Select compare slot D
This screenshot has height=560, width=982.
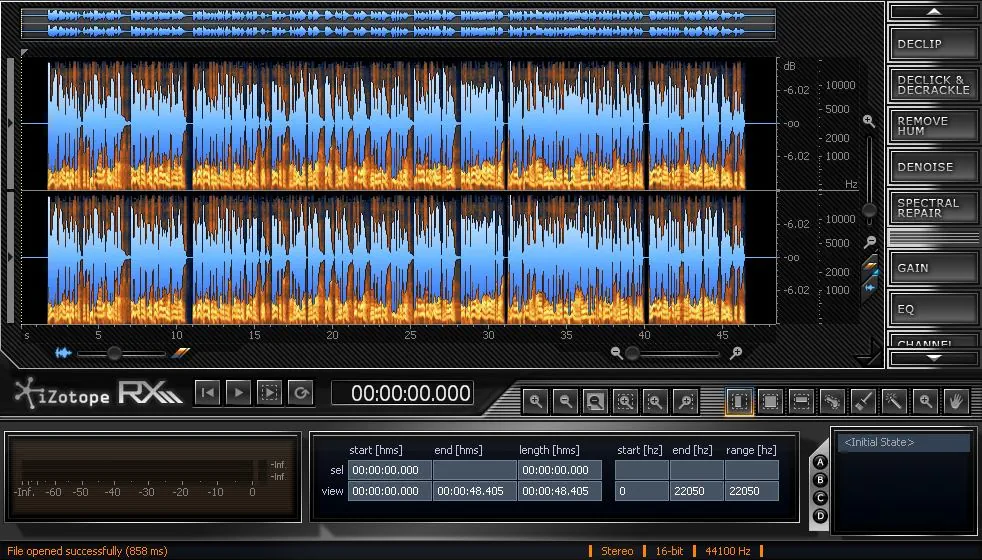(x=820, y=516)
